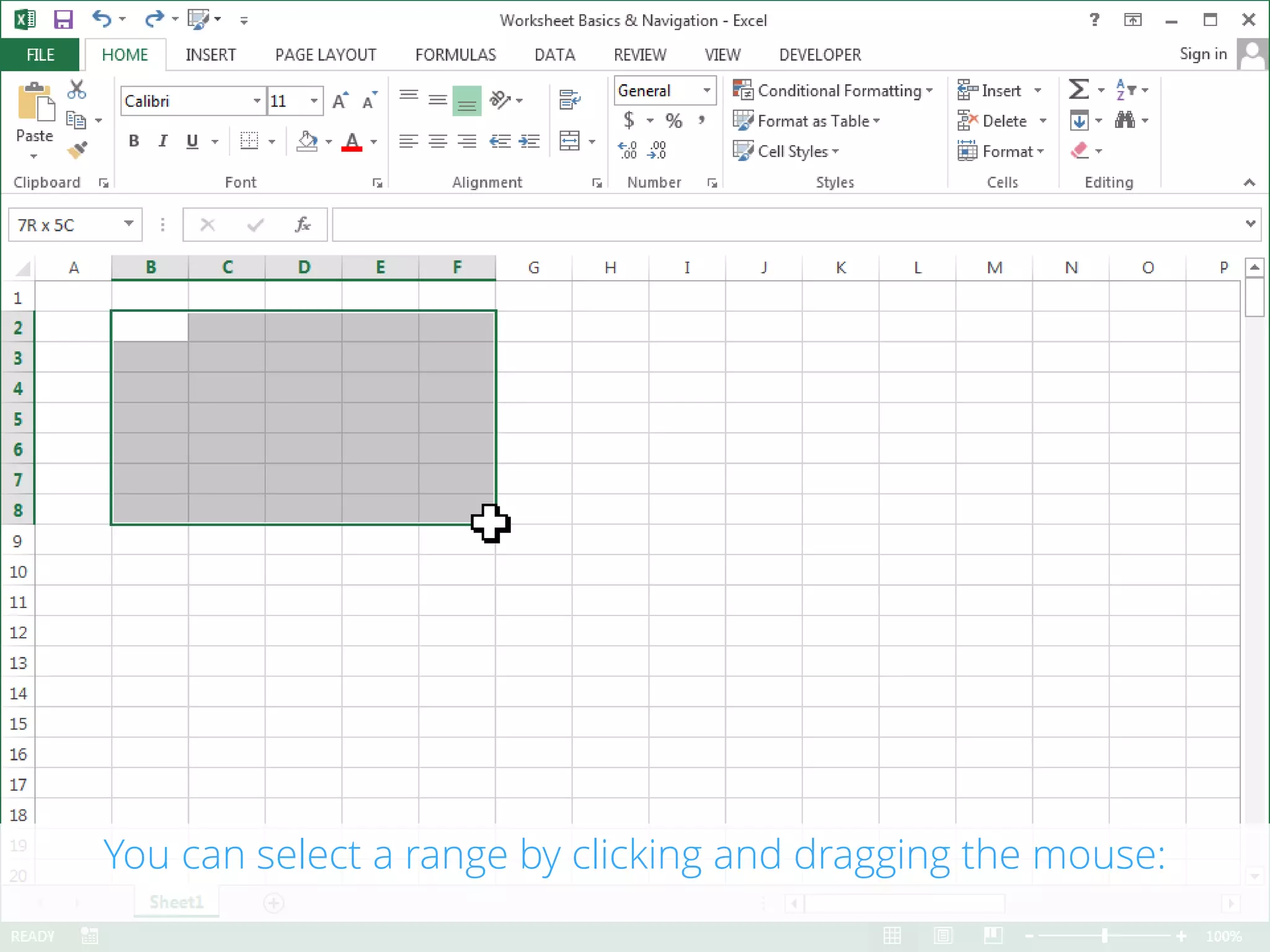Open the Name Box dropdown arrow
The height and width of the screenshot is (952, 1270).
[x=128, y=224]
